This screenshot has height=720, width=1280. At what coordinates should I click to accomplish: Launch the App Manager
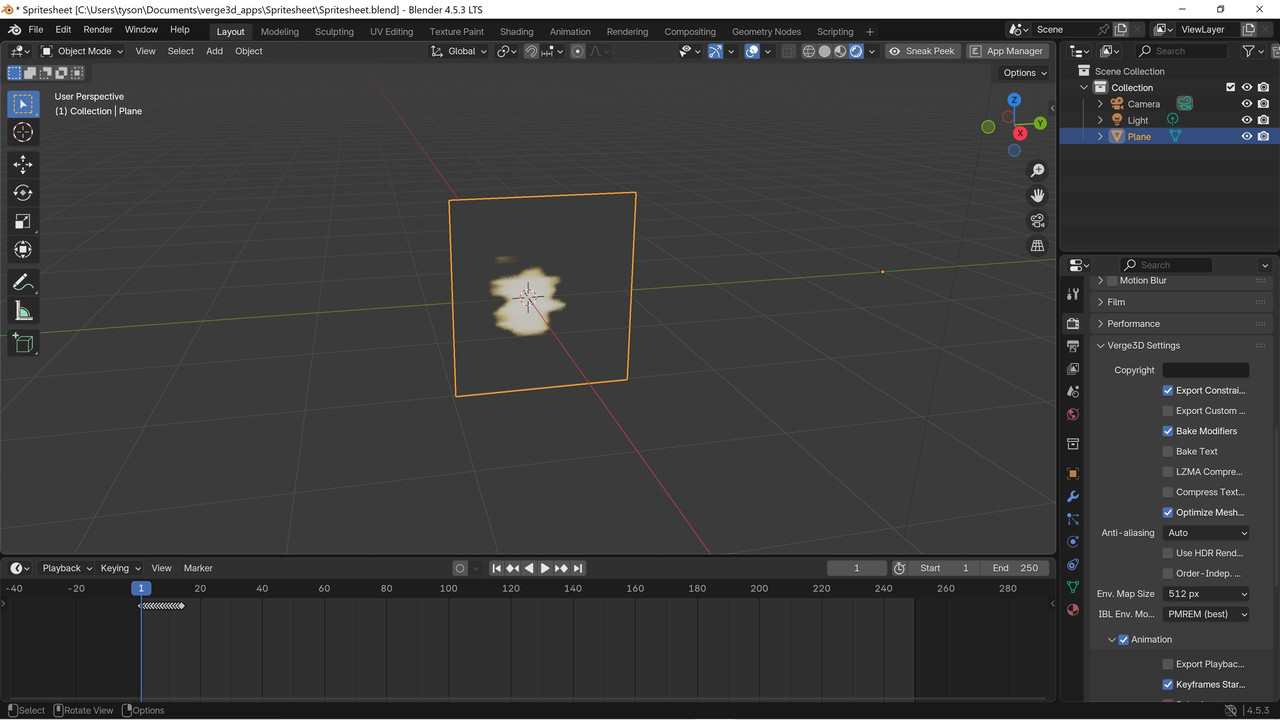click(1007, 50)
